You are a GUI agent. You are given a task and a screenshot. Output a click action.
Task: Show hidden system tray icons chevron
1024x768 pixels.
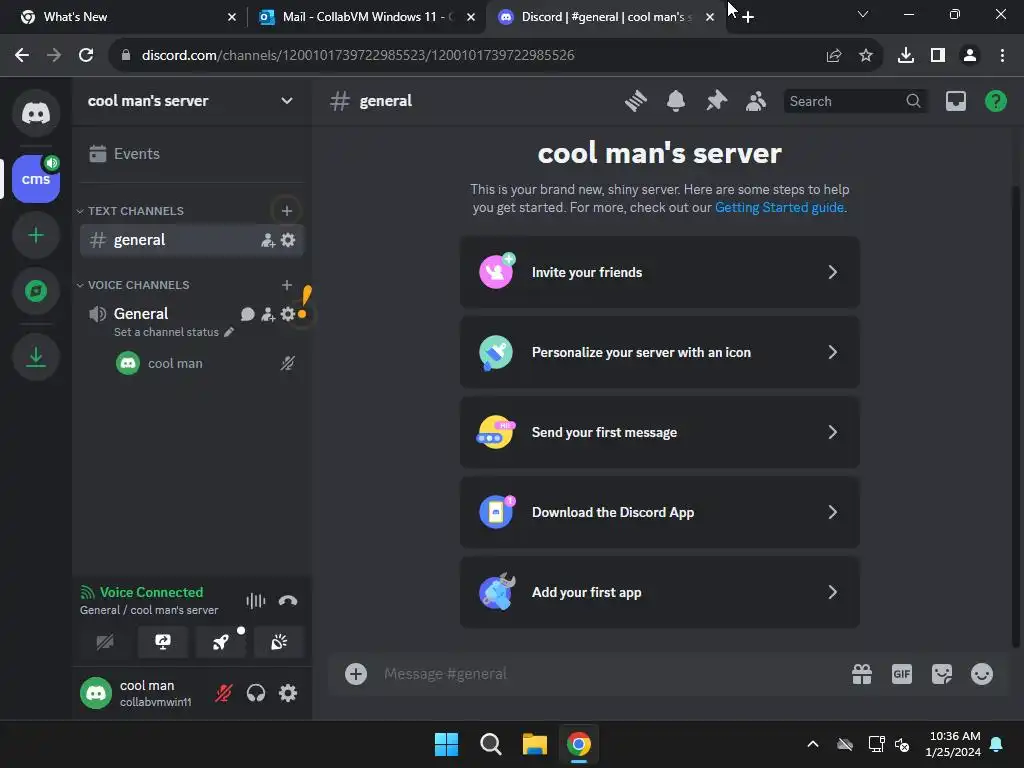tap(813, 744)
